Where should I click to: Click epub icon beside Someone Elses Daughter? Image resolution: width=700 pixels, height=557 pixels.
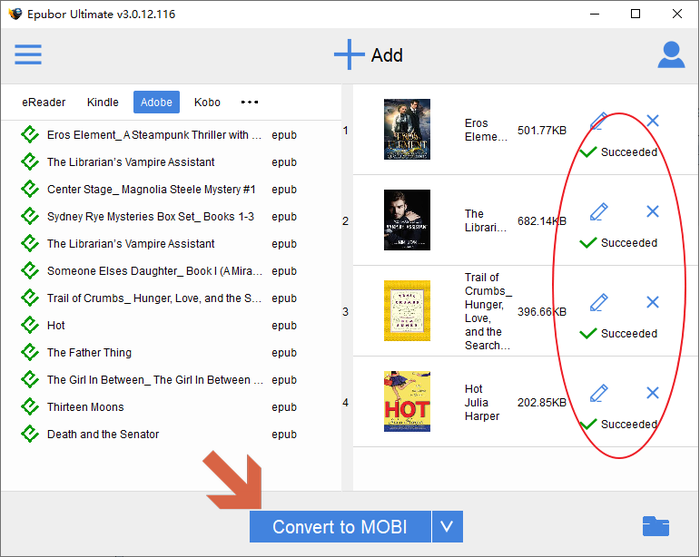click(30, 270)
